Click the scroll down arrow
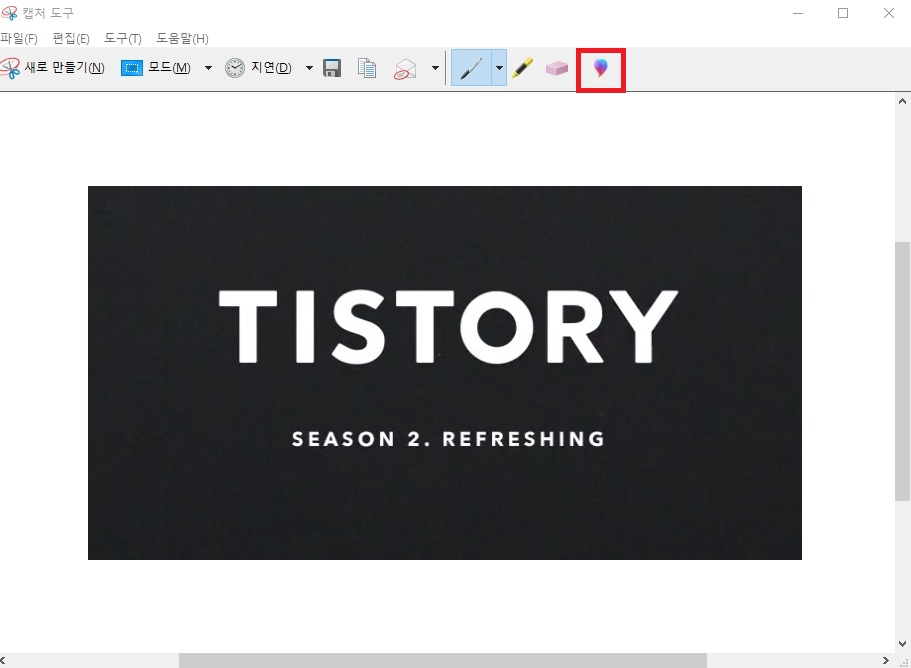The width and height of the screenshot is (911, 668). pyautogui.click(x=902, y=644)
